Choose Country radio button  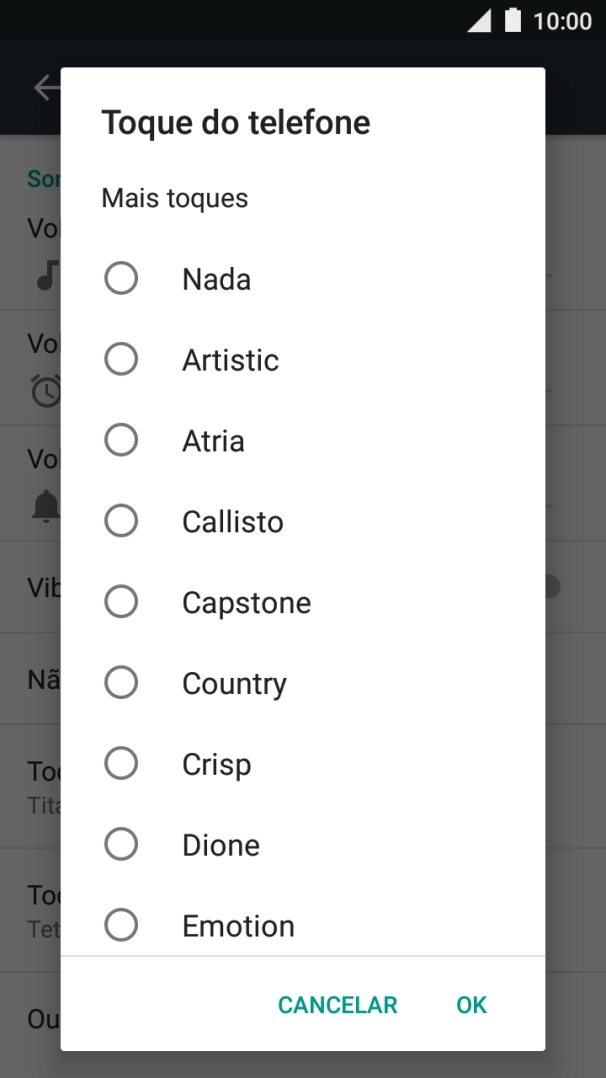click(x=121, y=683)
